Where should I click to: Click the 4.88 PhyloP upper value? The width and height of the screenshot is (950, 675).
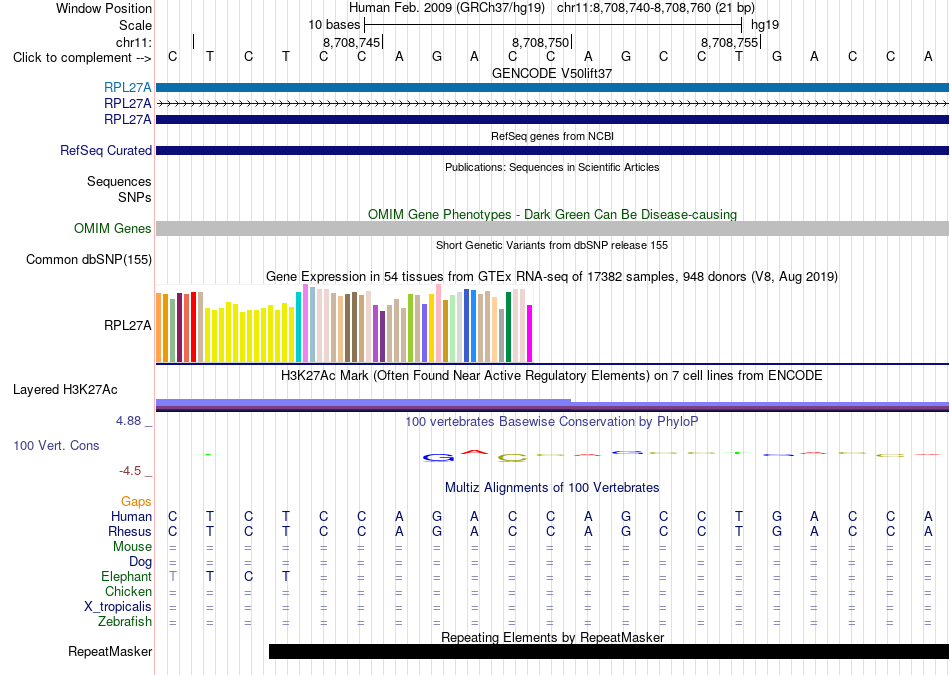coord(128,421)
